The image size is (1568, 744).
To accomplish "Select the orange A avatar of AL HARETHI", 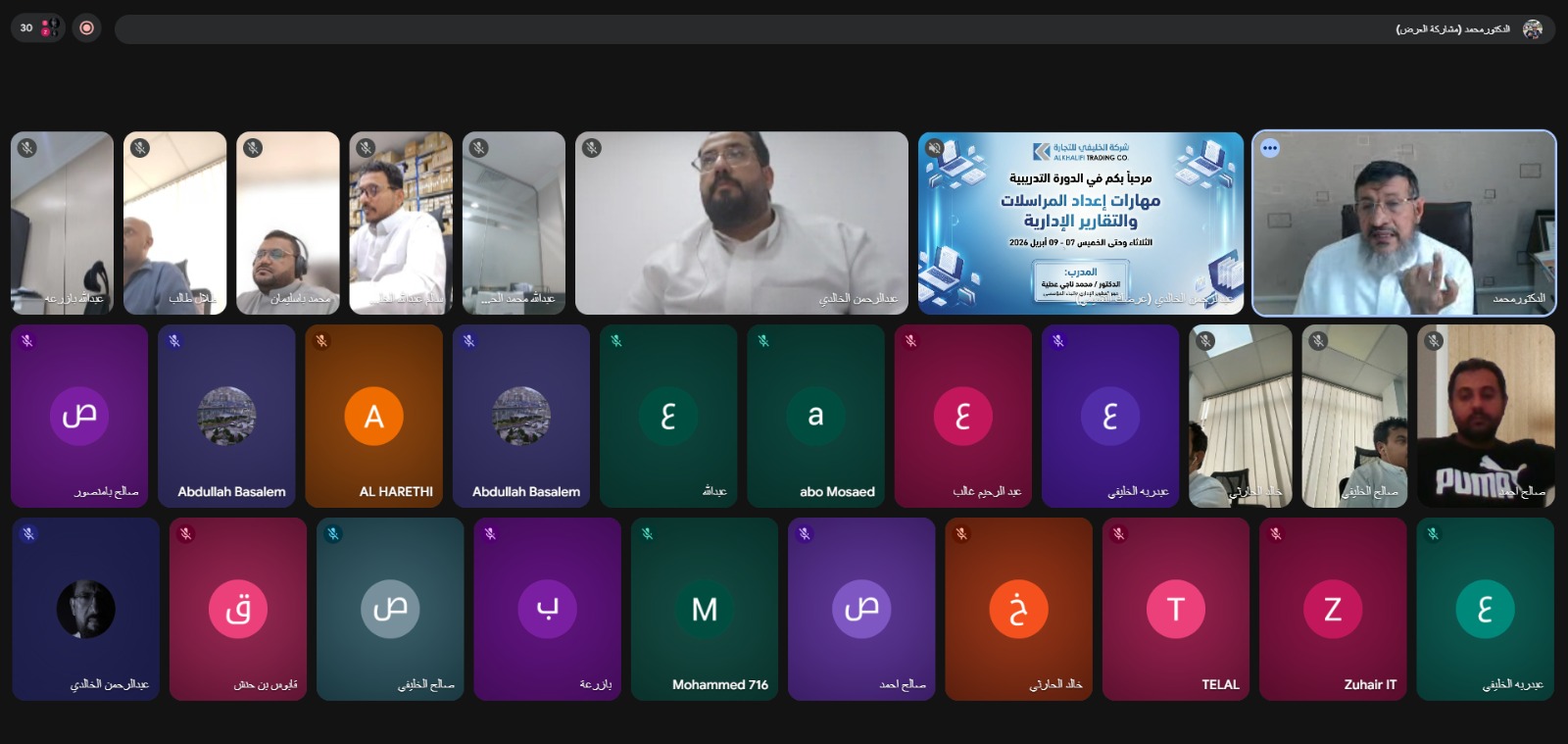I will coord(373,417).
